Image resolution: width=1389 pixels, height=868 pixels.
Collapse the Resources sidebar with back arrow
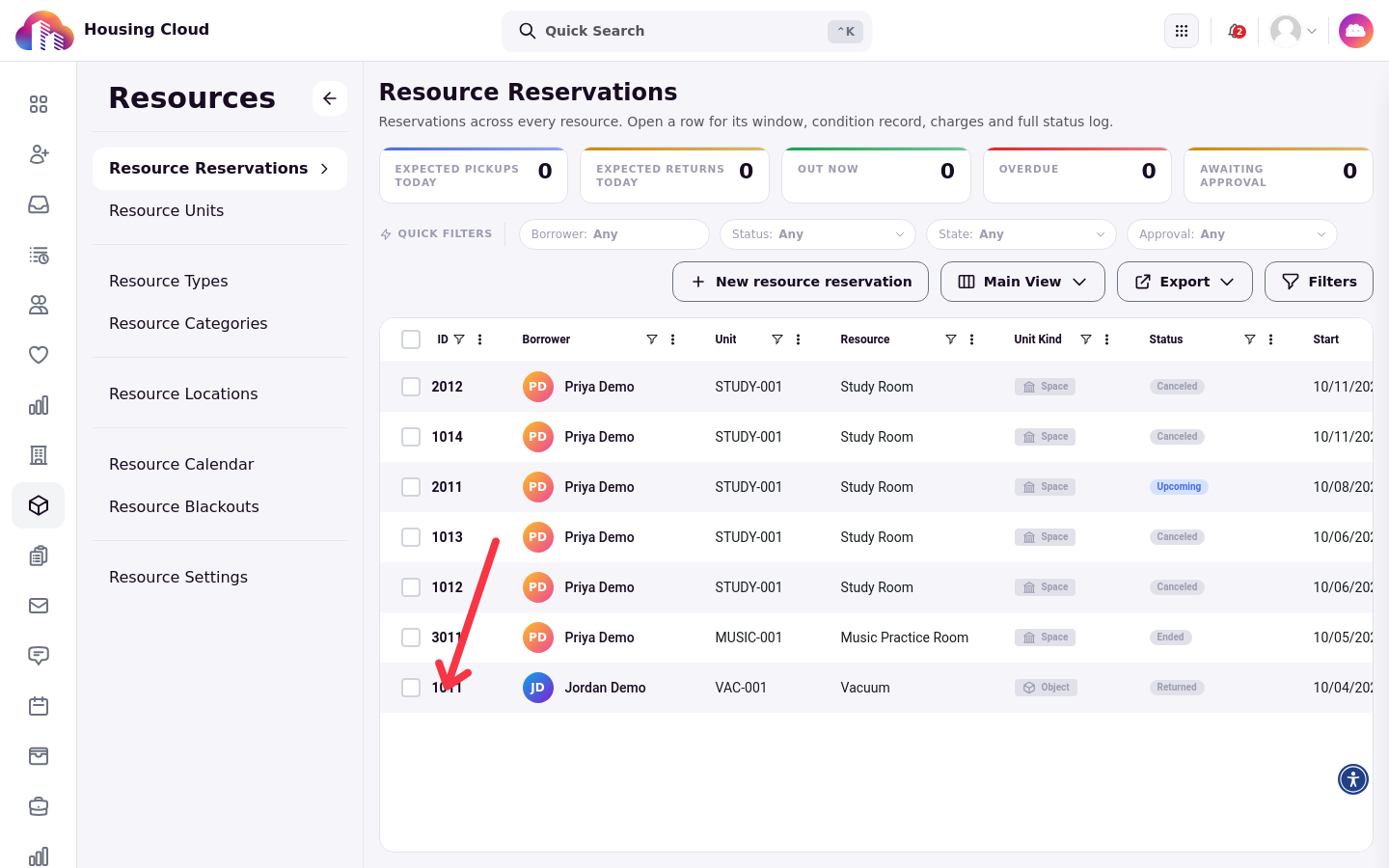click(x=330, y=98)
